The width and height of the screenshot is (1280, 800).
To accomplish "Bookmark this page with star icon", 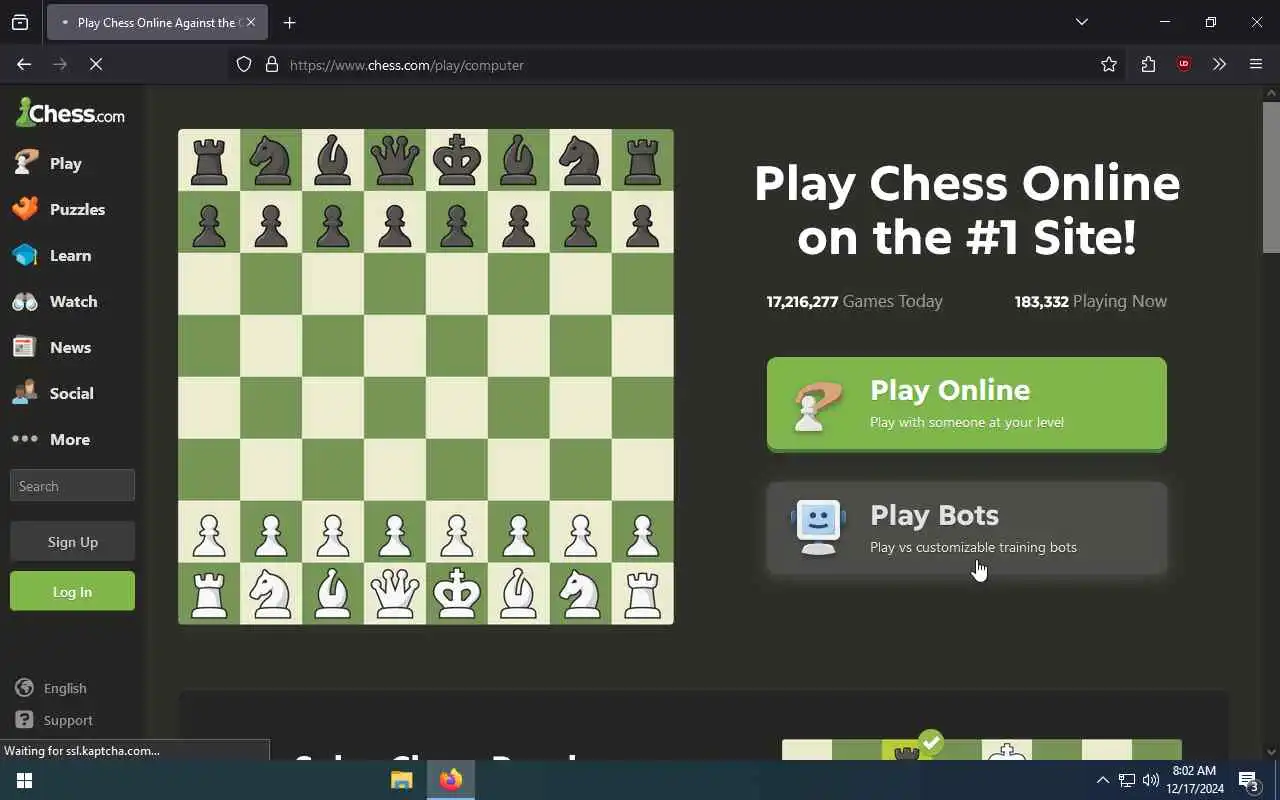I will [1109, 64].
